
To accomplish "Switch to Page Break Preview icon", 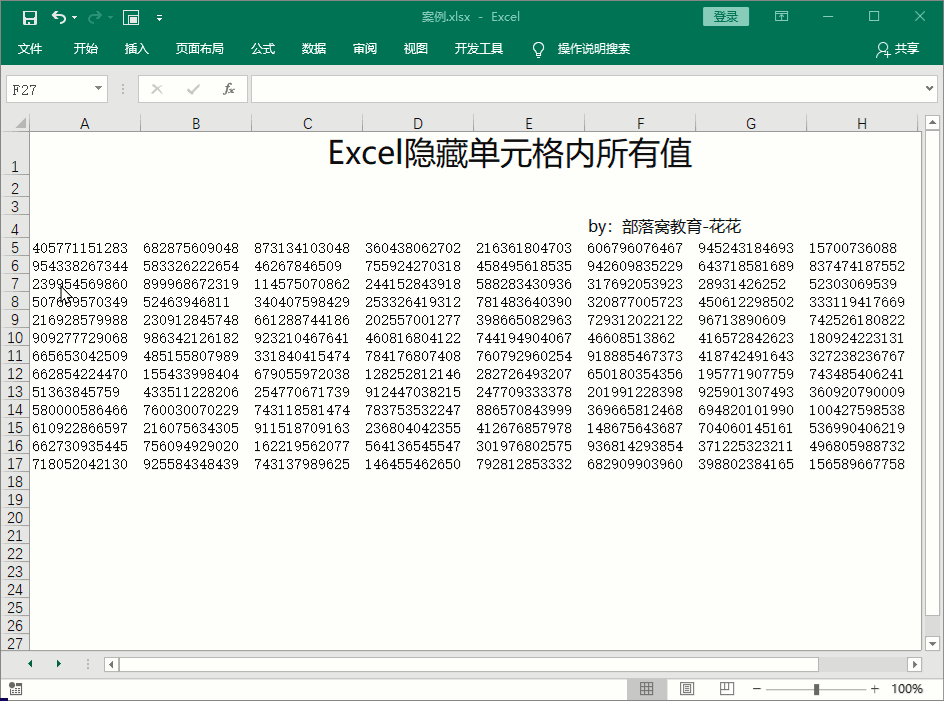I will pos(727,689).
